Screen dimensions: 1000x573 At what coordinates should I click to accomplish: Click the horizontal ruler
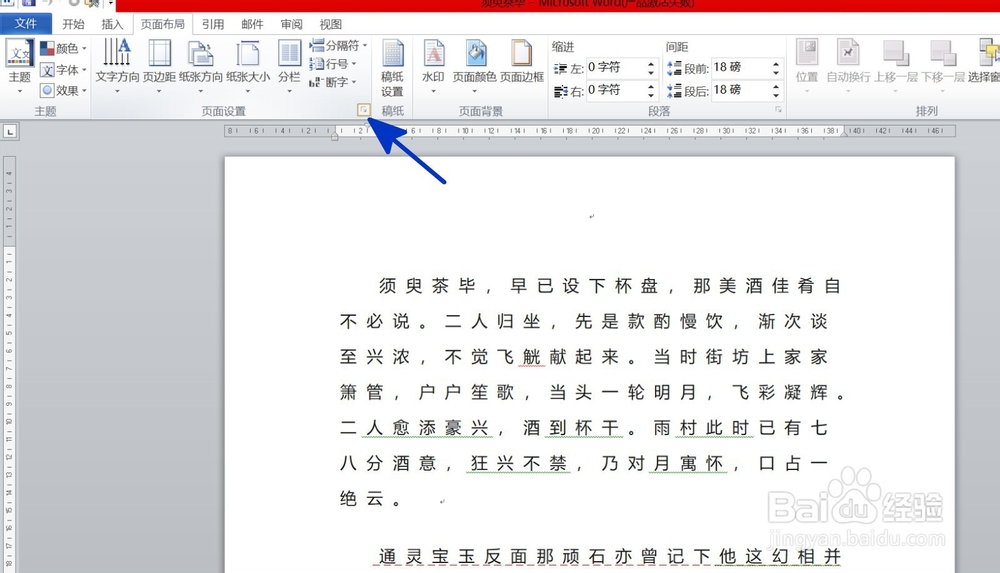590,131
